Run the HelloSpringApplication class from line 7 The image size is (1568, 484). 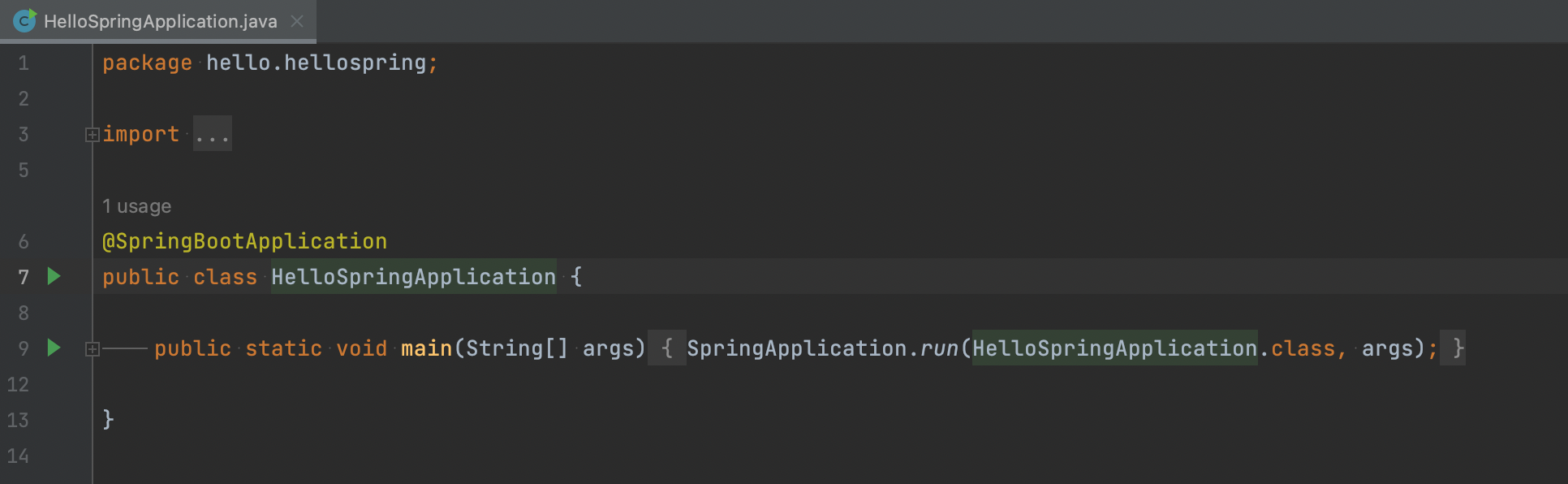point(54,276)
